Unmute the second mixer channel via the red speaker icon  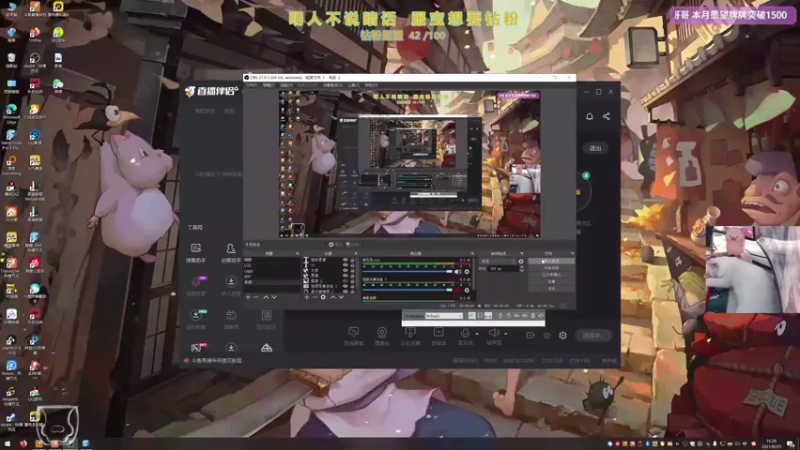click(457, 290)
